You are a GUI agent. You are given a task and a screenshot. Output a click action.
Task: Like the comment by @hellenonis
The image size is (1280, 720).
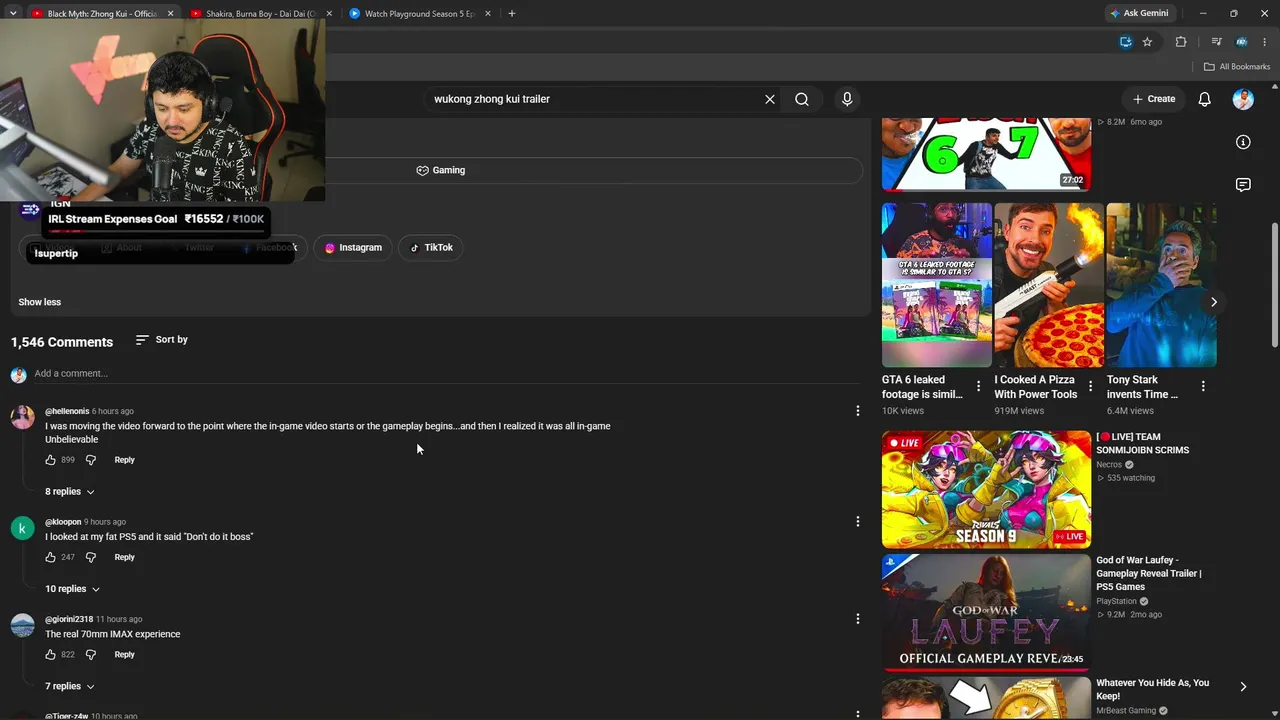coord(51,460)
